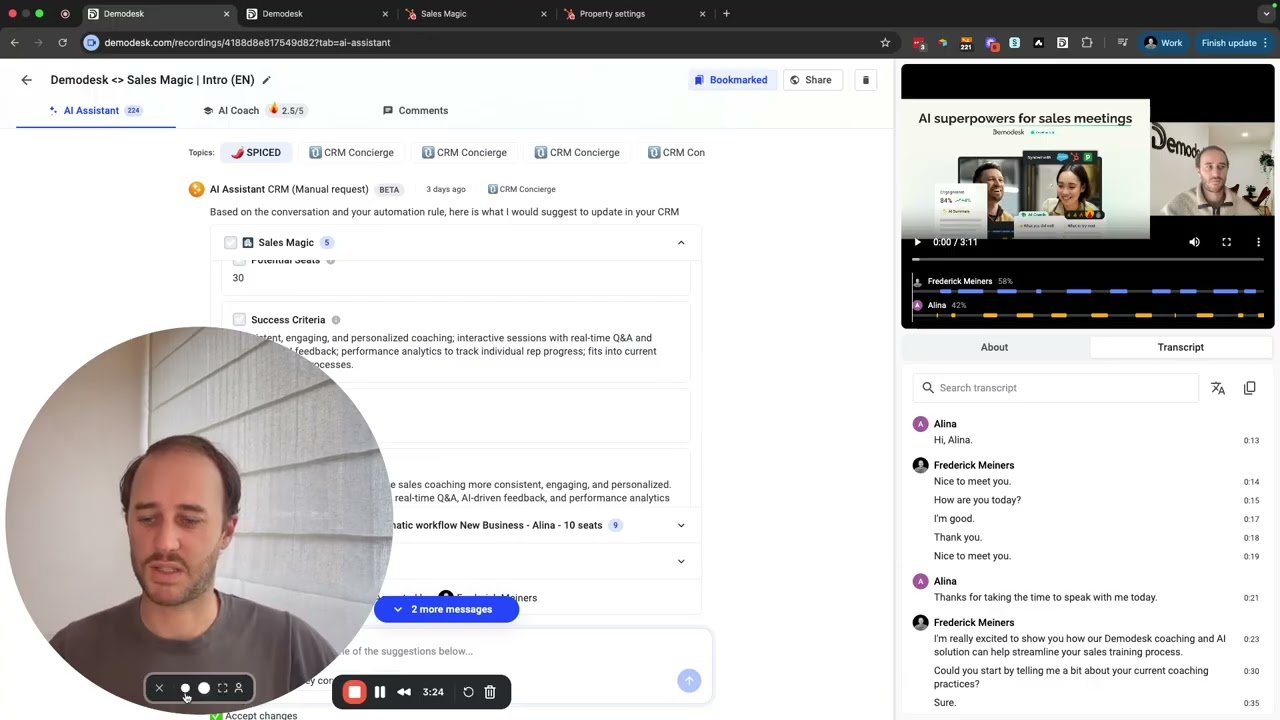
Task: Switch to the Comments tab
Action: coord(415,110)
